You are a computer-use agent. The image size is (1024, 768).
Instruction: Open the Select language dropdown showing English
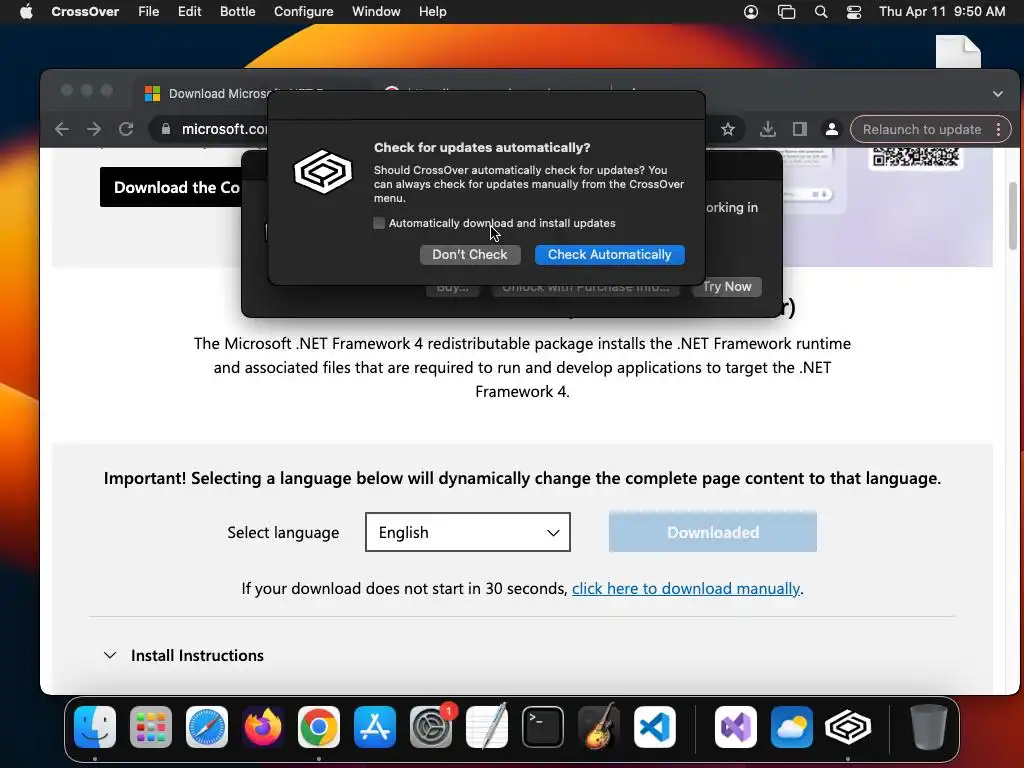point(468,532)
